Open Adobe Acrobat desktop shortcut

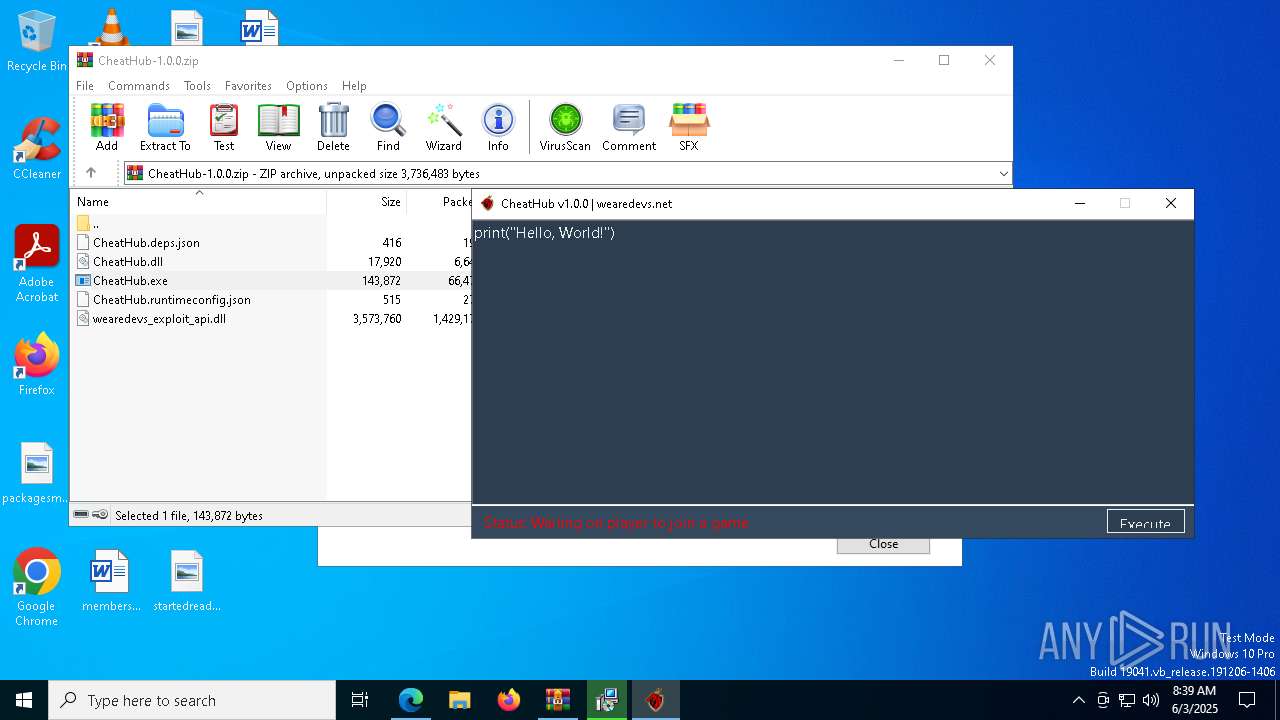36,264
